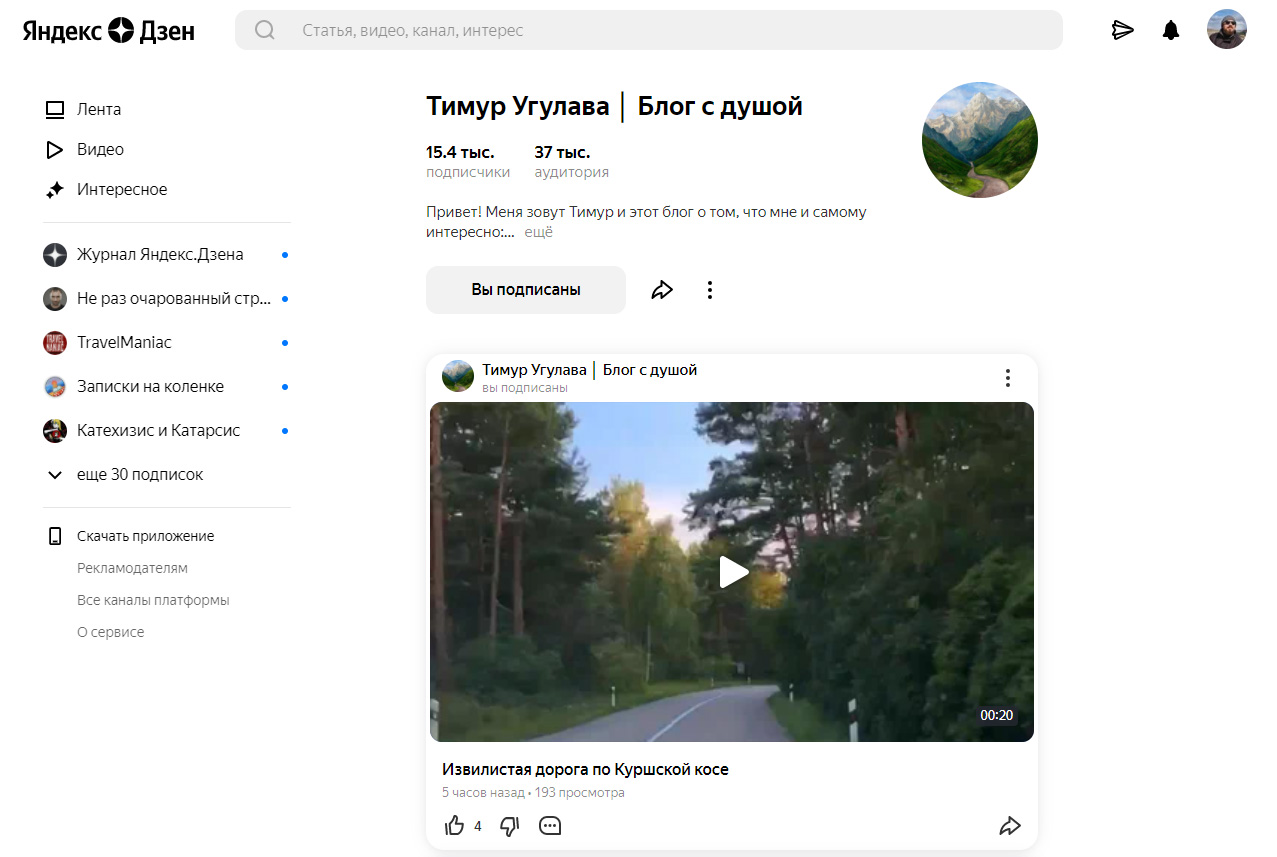Viewport: 1277px width, 857px height.
Task: Click the 00:20 video duration badge
Action: pos(997,715)
